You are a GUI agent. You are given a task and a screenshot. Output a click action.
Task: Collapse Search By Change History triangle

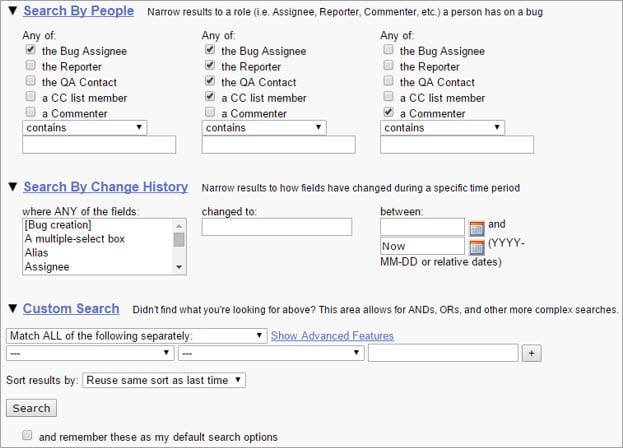click(13, 187)
